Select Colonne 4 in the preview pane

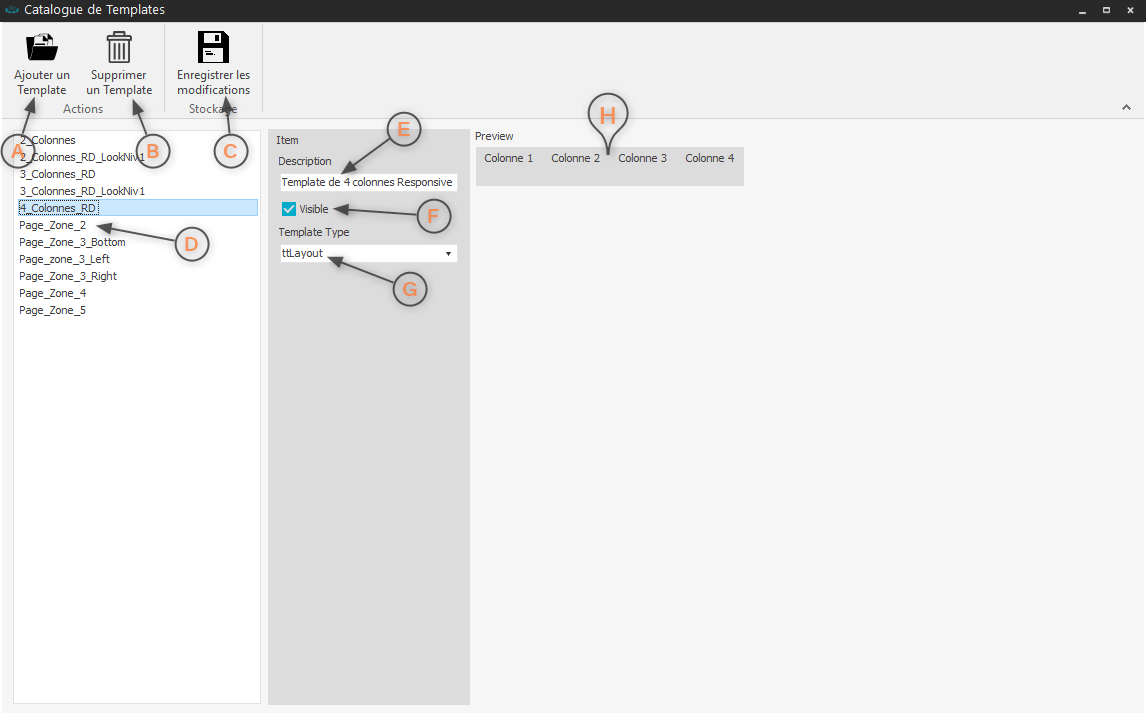(x=709, y=158)
